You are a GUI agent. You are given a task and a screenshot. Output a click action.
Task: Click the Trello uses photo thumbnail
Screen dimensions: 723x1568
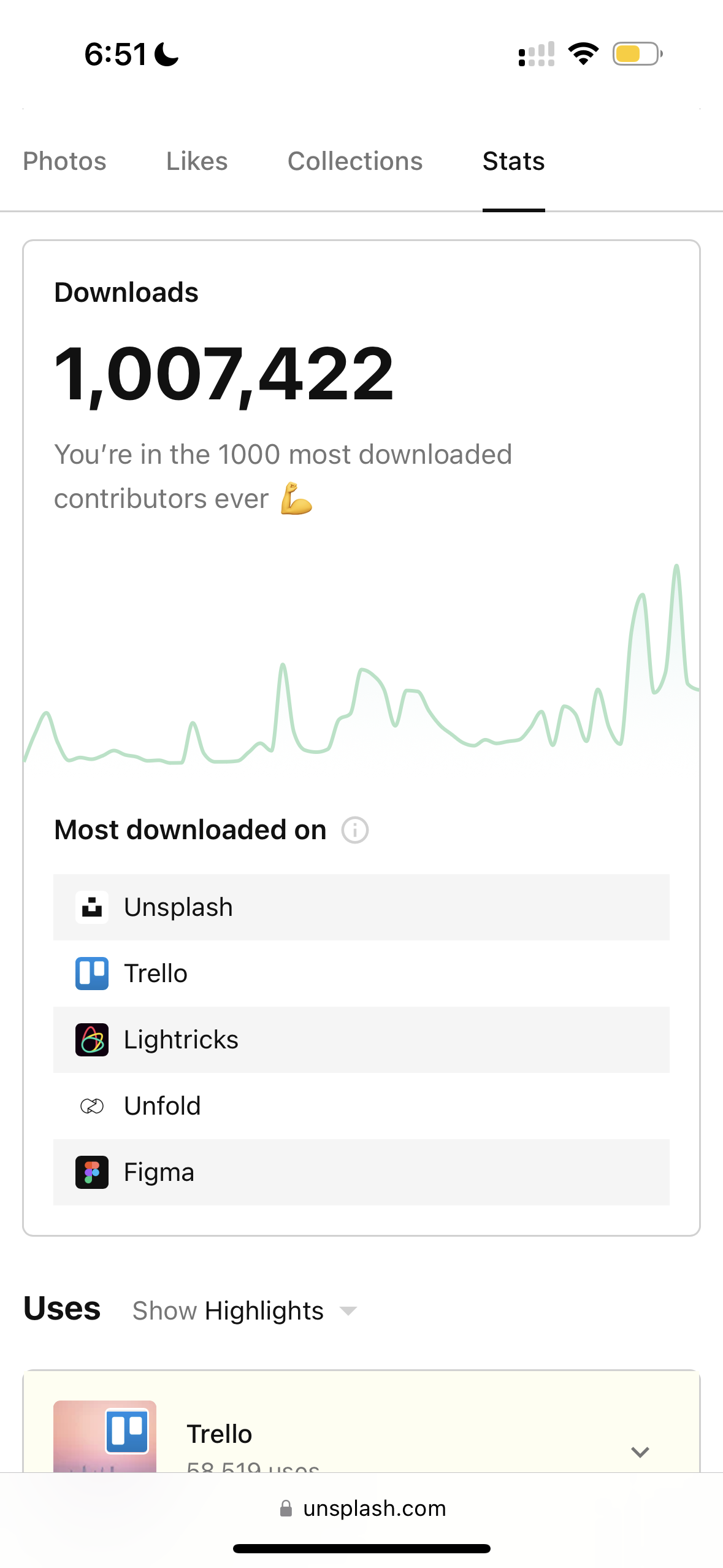105,1437
